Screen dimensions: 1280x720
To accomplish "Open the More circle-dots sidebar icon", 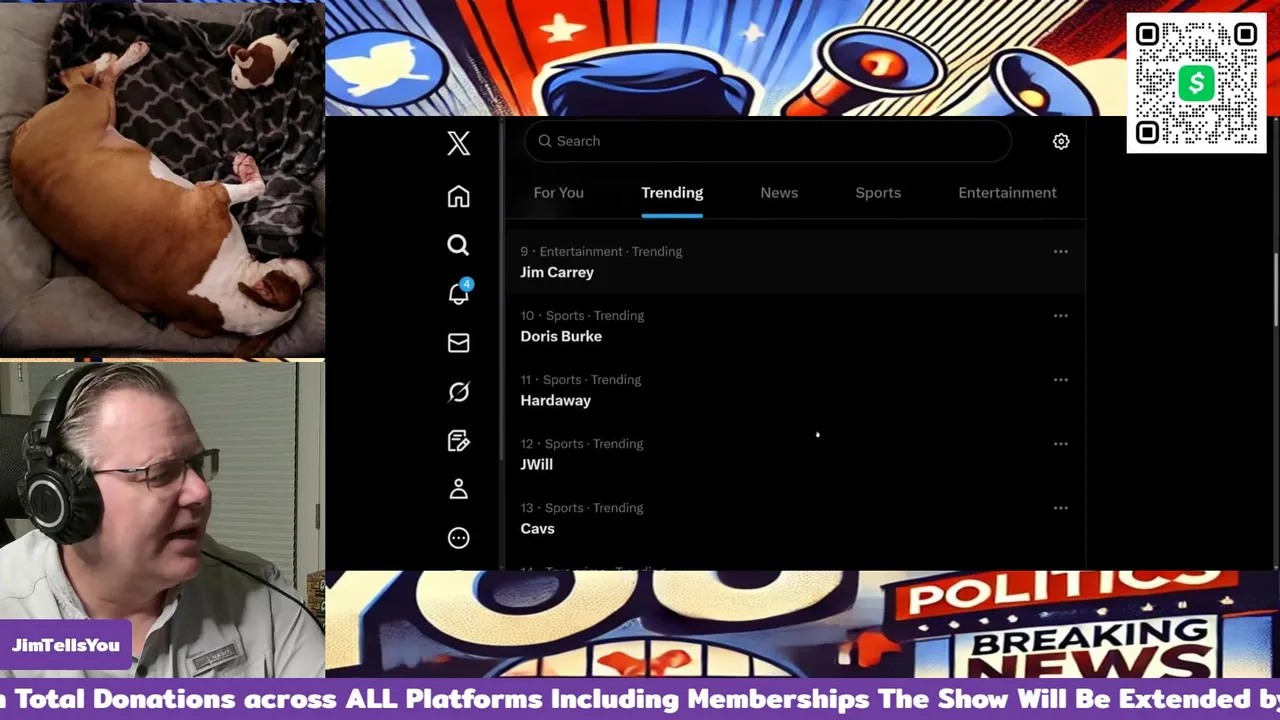I will [458, 538].
